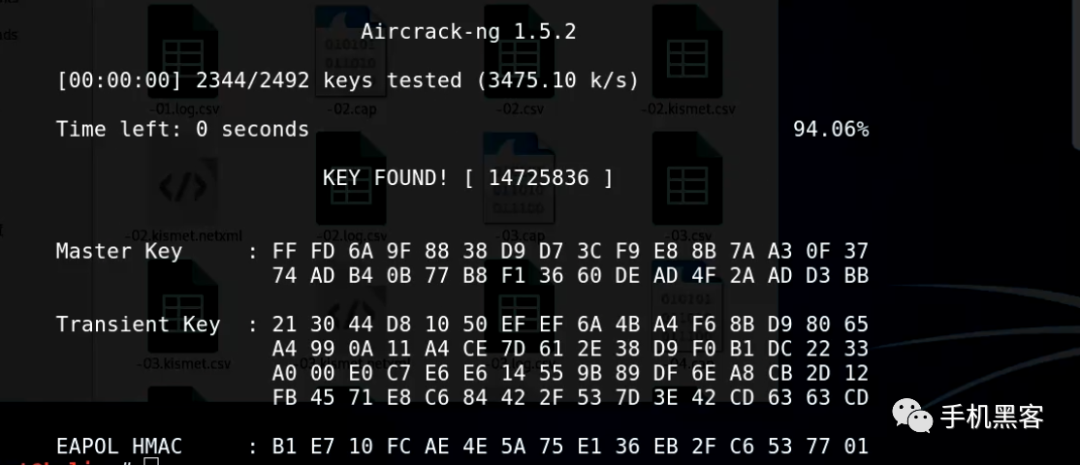Click the EAPOL HMAC label
The width and height of the screenshot is (1080, 465).
pyautogui.click(x=118, y=446)
